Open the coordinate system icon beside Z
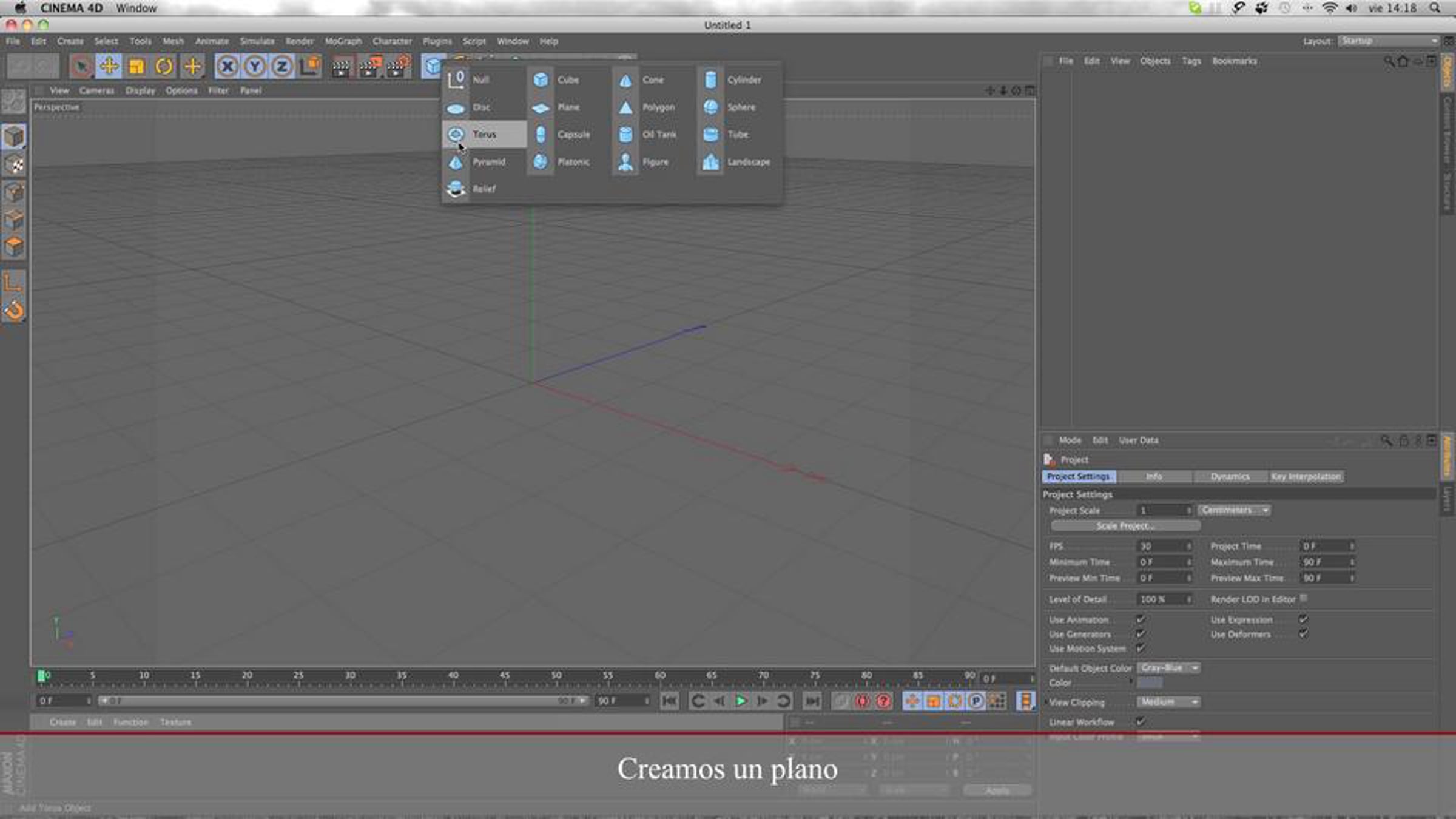 pos(310,66)
